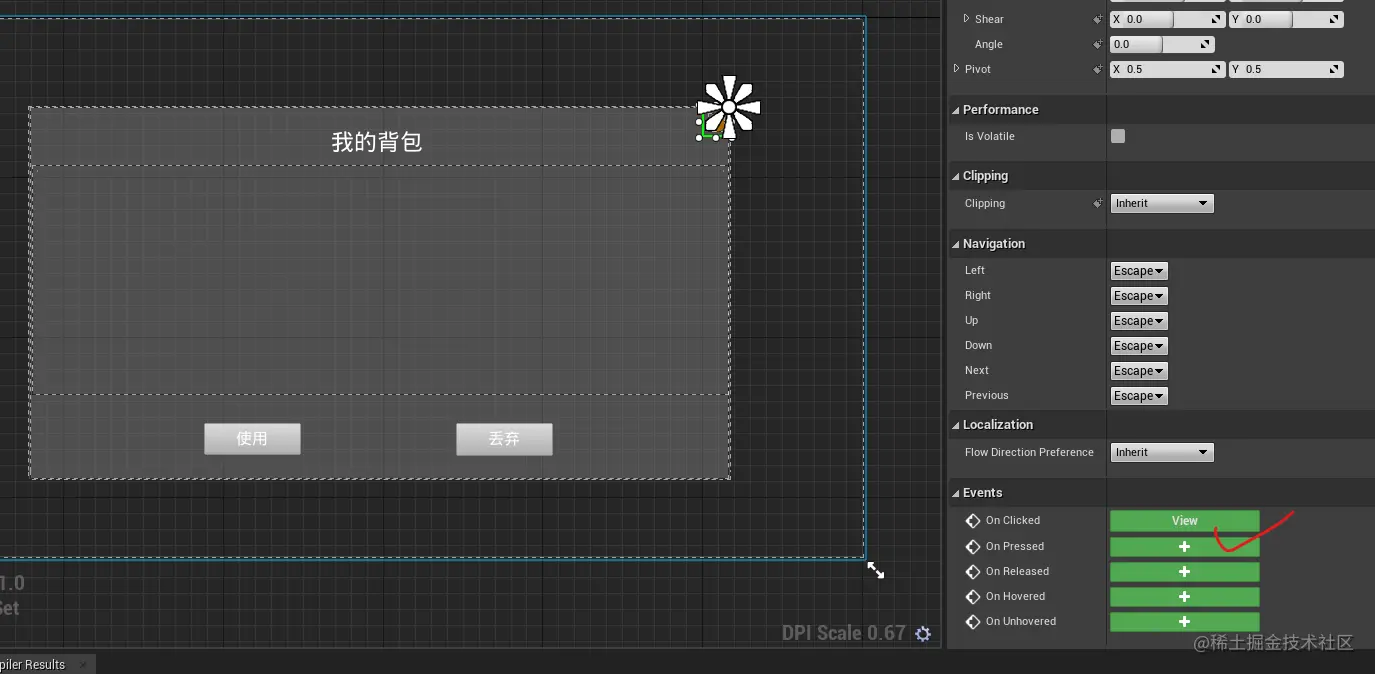Open designer settings gear beside DPI Scale
This screenshot has width=1375, height=674.
923,634
